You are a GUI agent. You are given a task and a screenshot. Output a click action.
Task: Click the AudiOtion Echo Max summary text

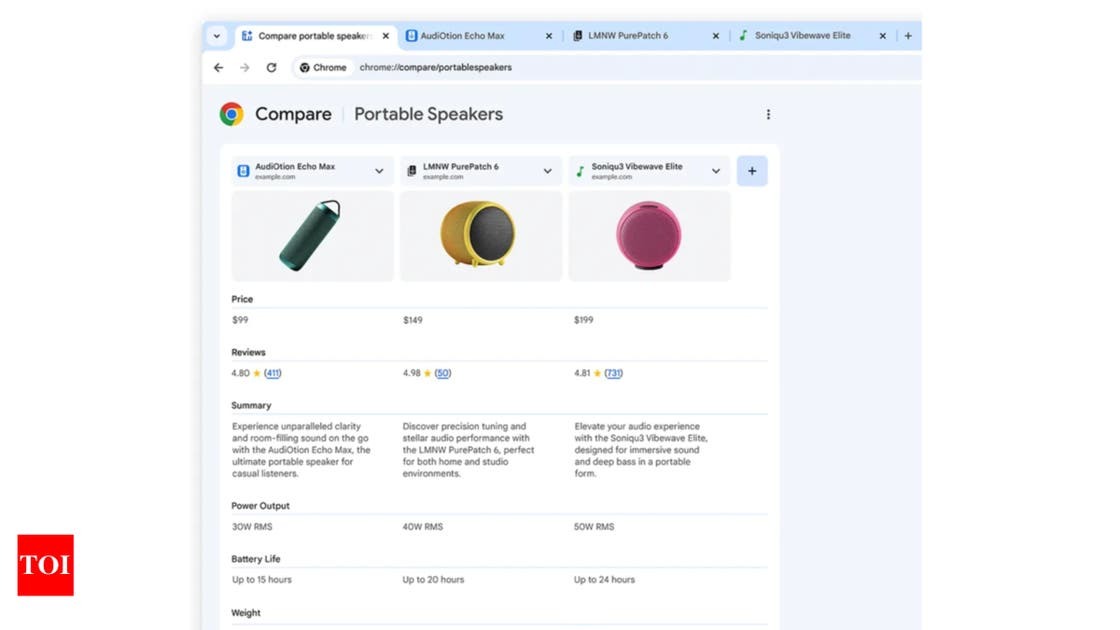pos(301,450)
